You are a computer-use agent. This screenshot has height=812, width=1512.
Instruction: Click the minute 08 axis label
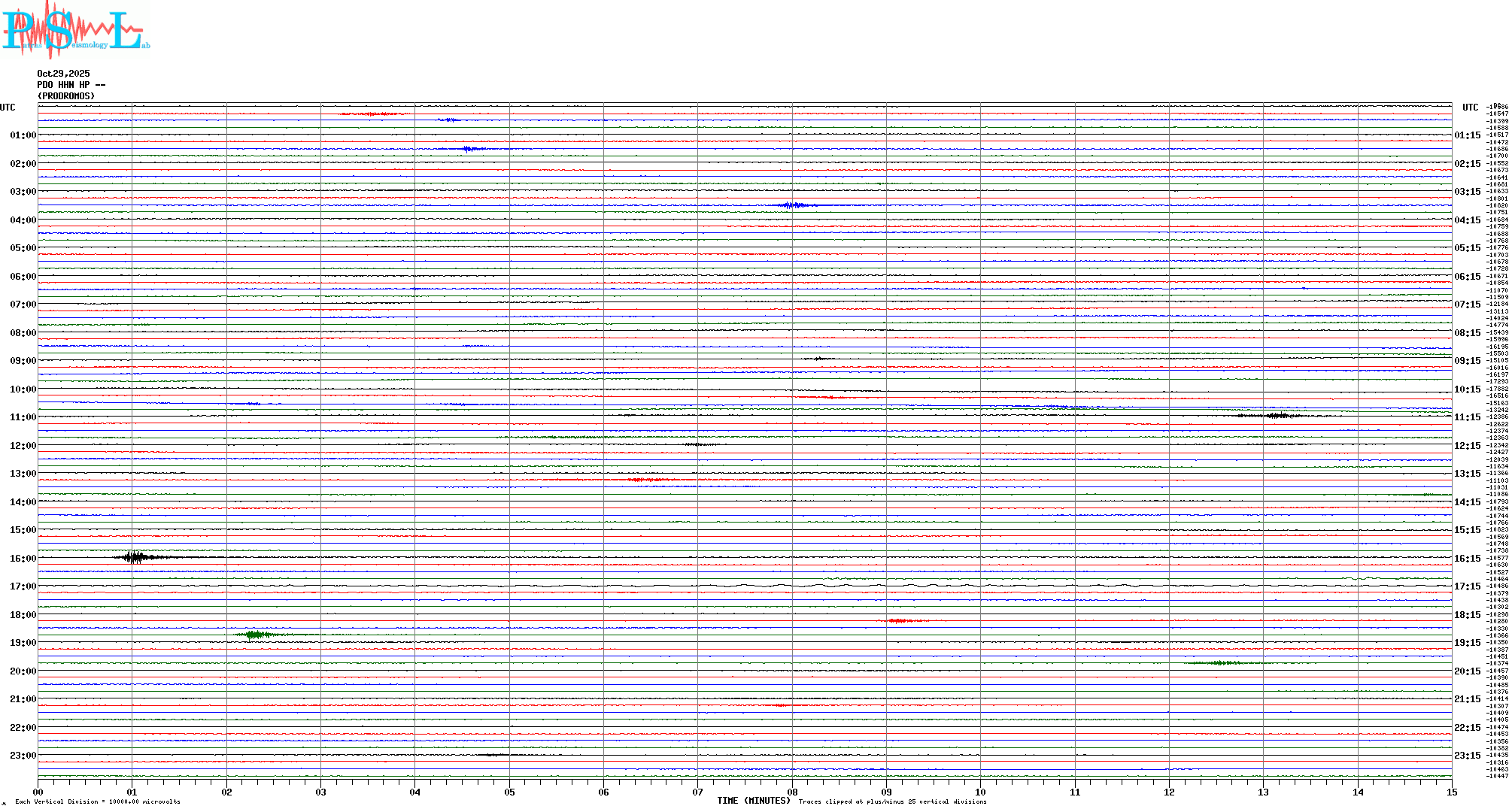pyautogui.click(x=792, y=792)
